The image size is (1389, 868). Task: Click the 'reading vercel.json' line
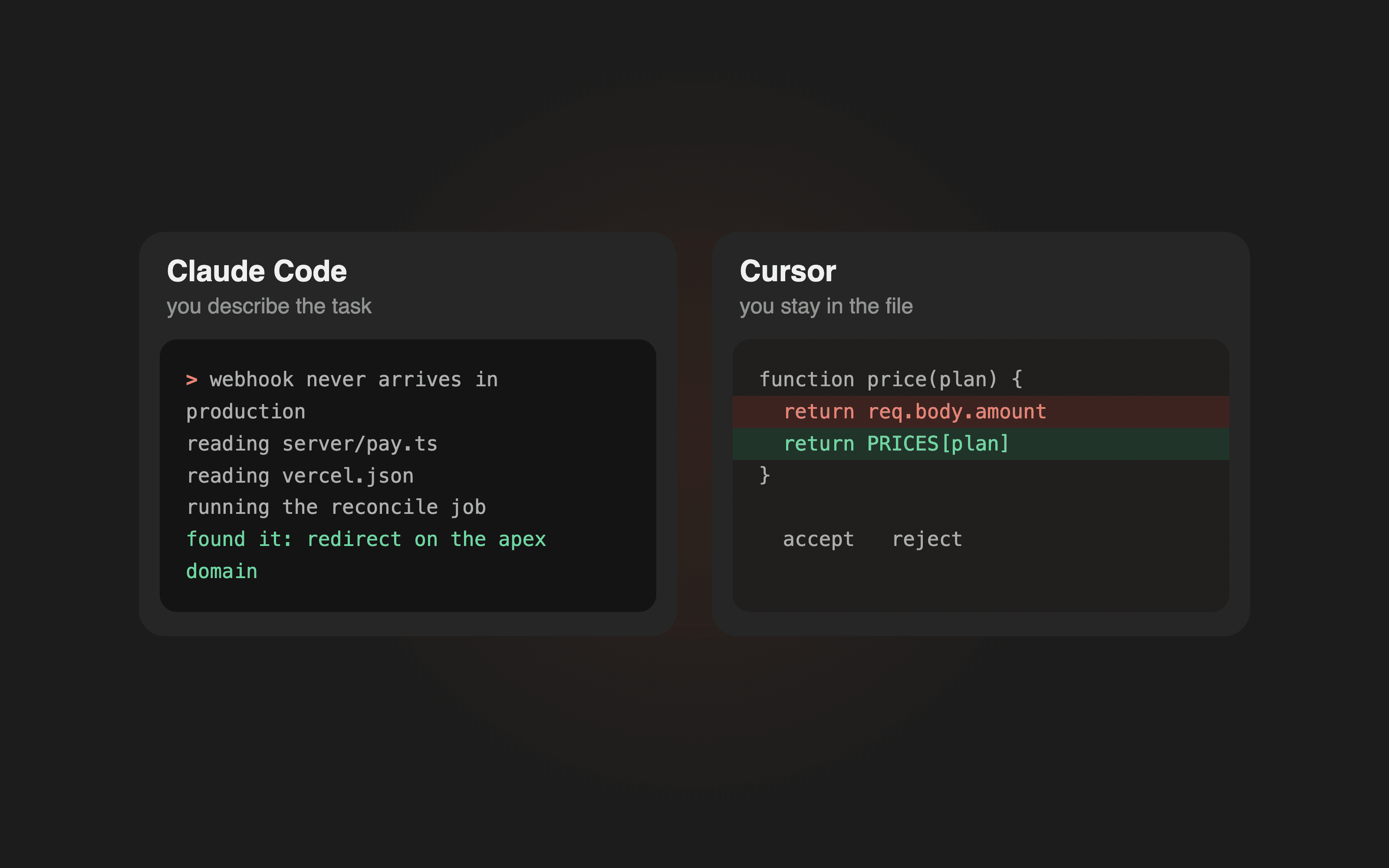(300, 476)
